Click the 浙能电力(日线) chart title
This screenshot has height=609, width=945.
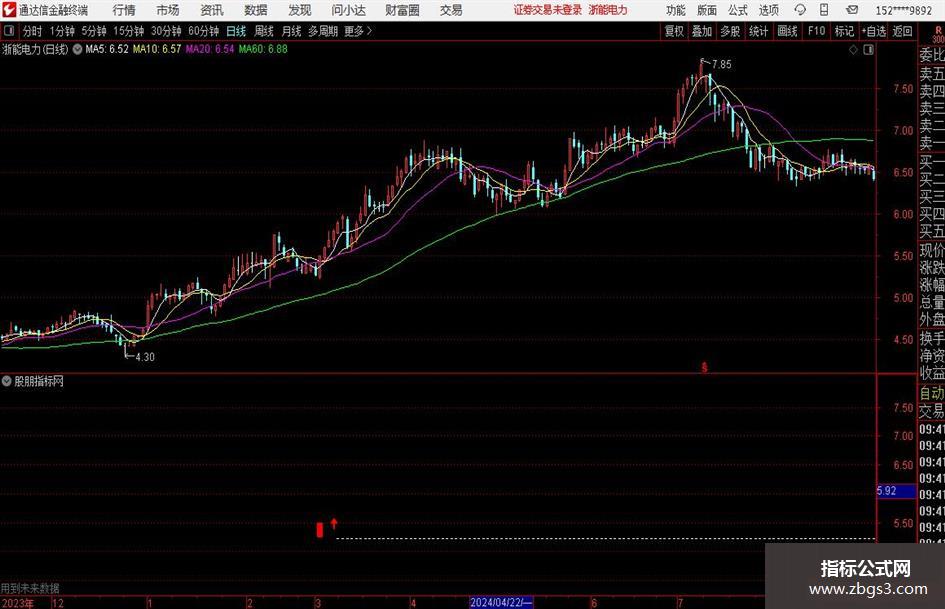pos(35,49)
